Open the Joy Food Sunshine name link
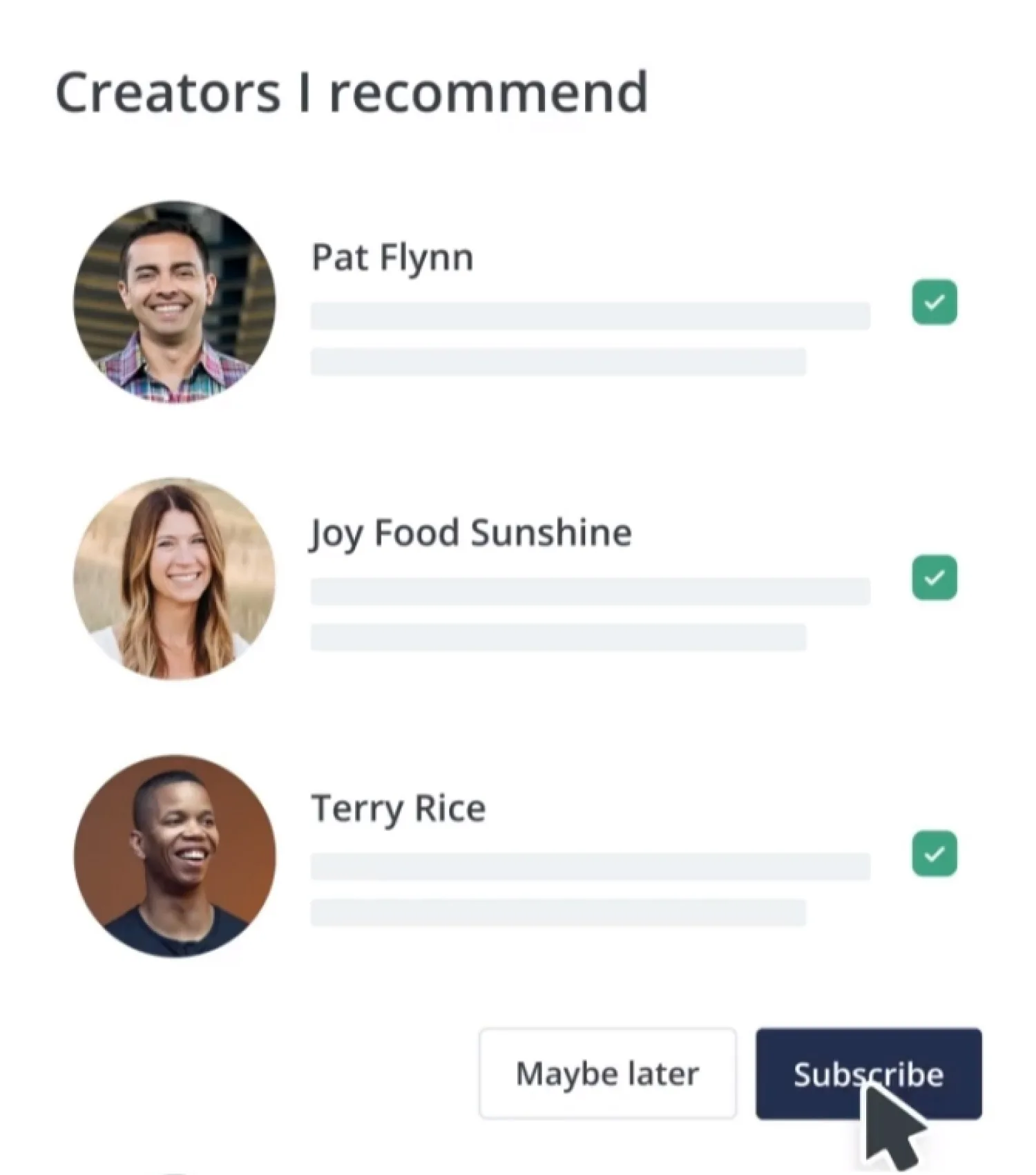The image size is (1036, 1175). point(470,533)
